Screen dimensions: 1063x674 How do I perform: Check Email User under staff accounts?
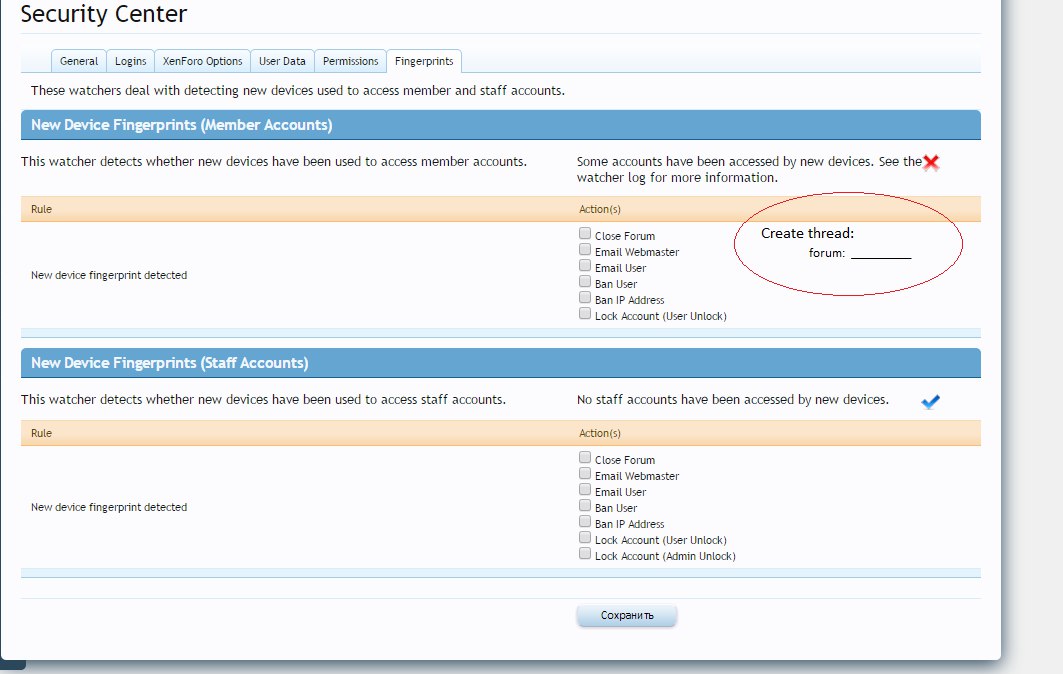585,490
